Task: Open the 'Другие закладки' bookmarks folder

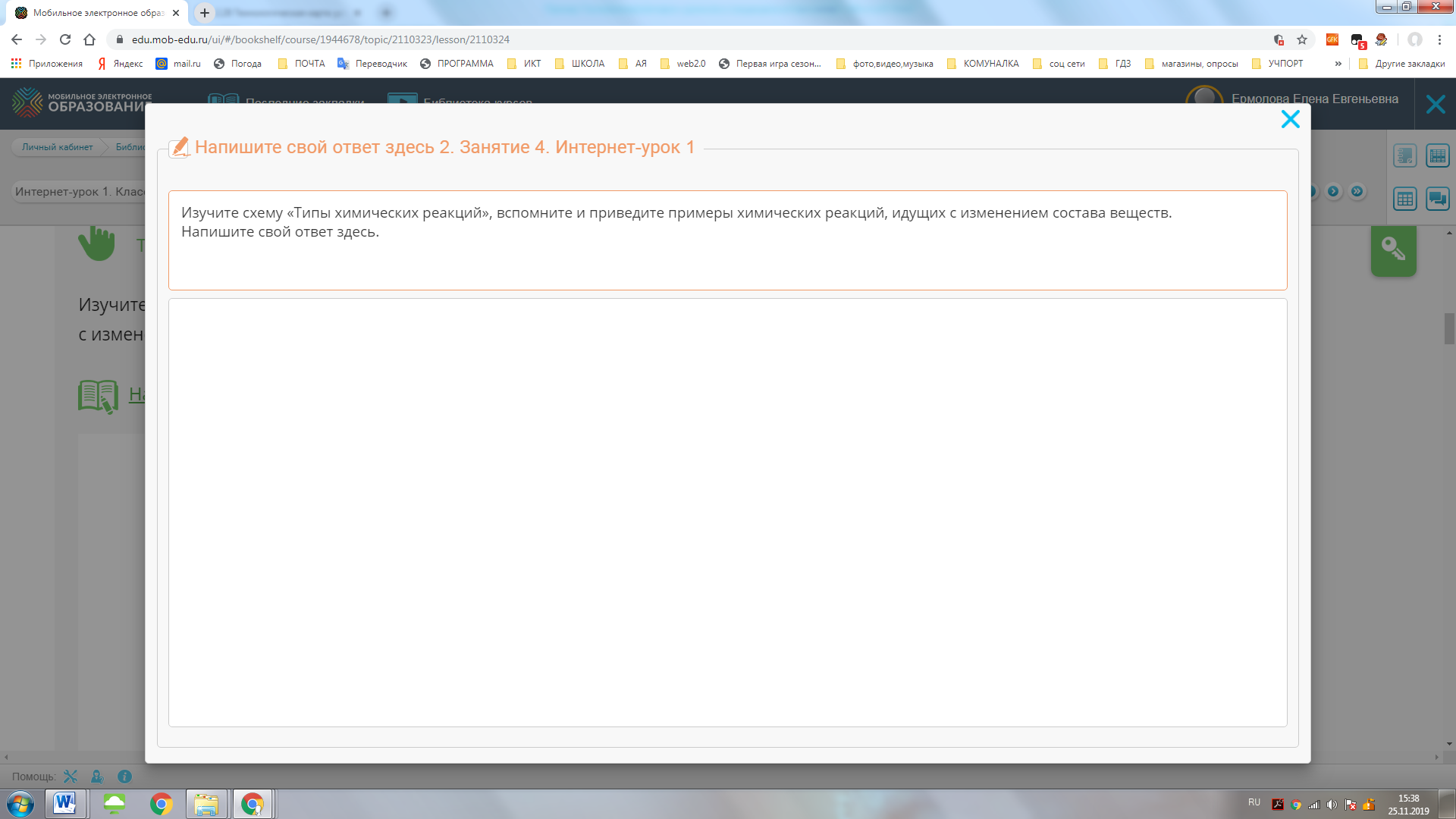Action: point(1402,64)
